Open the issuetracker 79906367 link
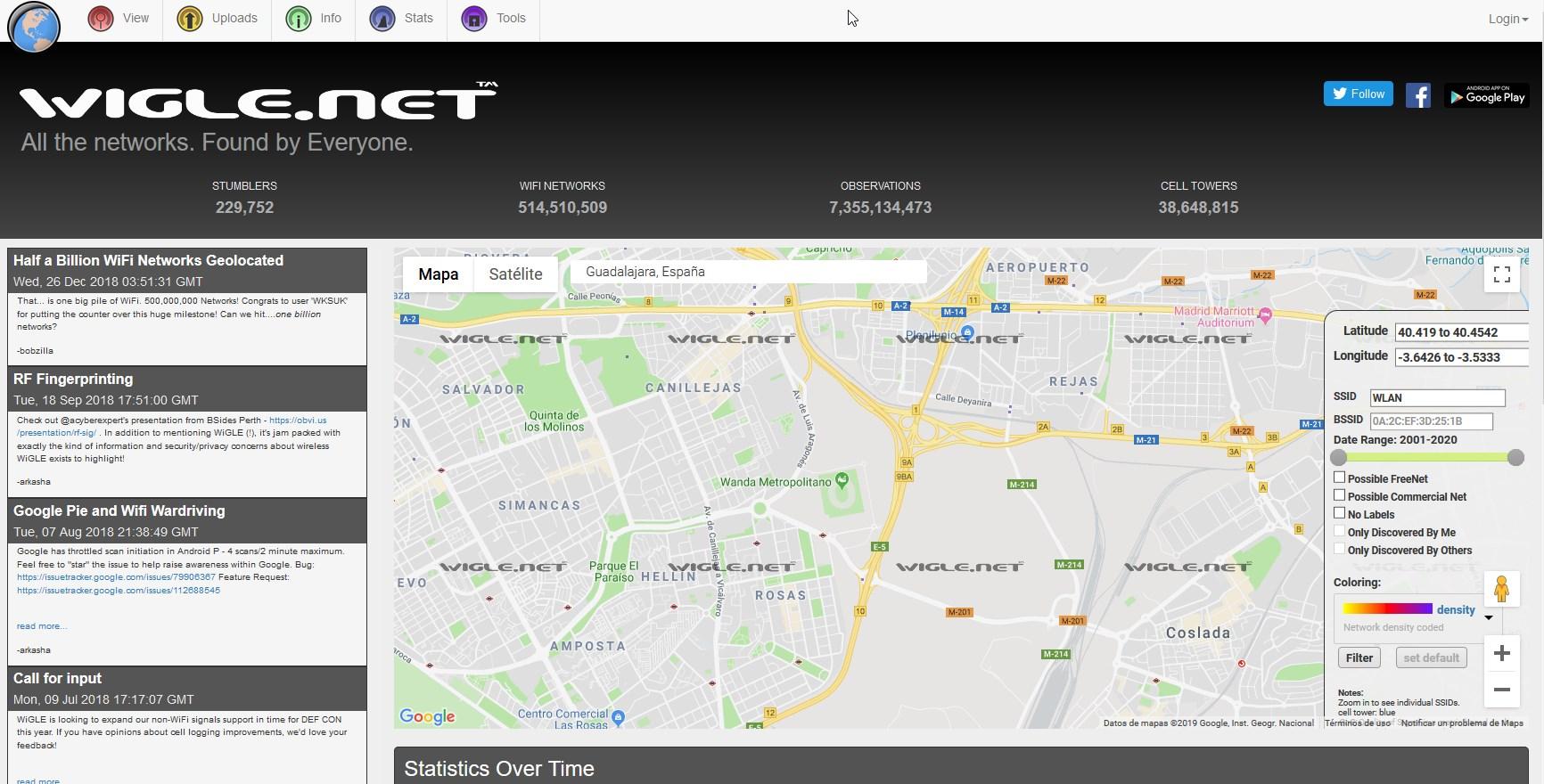Viewport: 1544px width, 784px height. 116,577
